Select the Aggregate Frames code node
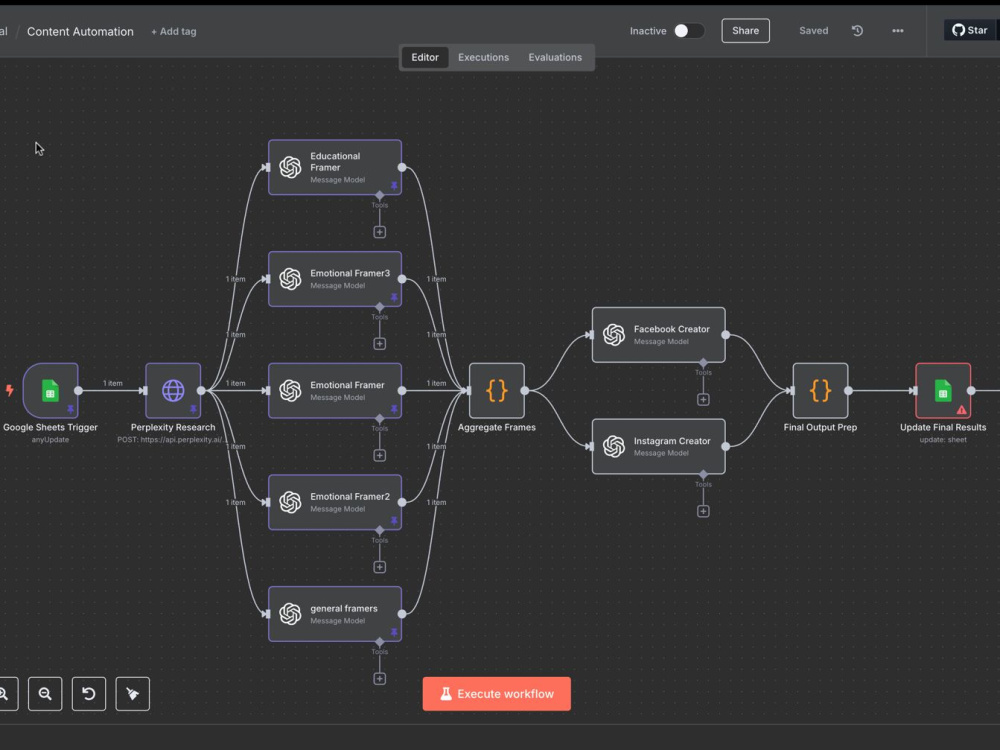Image resolution: width=1000 pixels, height=750 pixels. [x=497, y=390]
